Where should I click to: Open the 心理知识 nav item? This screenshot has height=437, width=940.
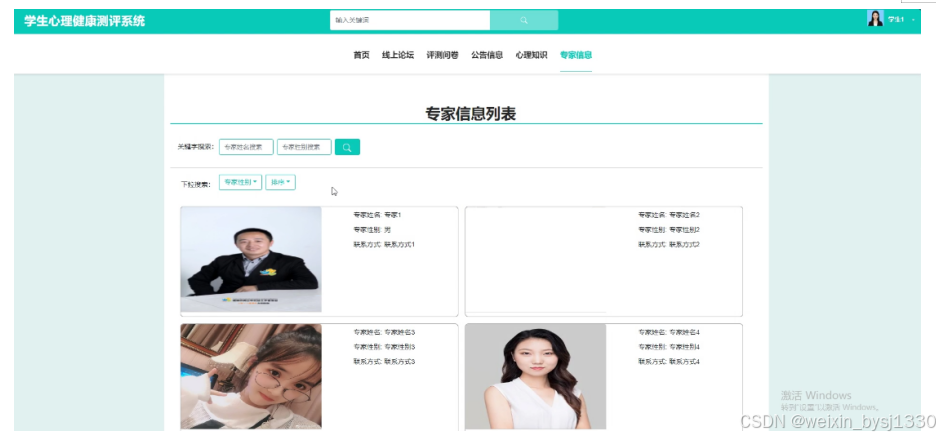(x=531, y=55)
